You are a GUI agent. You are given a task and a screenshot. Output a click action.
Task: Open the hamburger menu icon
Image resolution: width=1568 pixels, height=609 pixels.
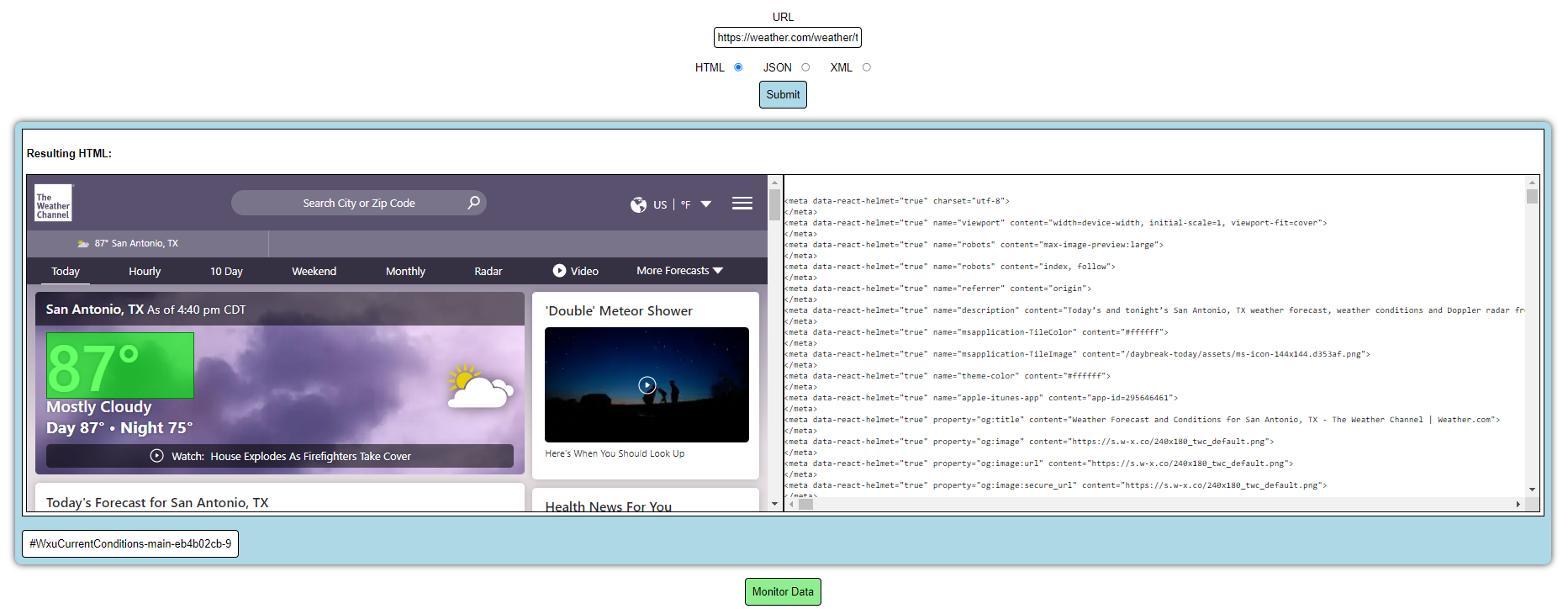(x=742, y=204)
